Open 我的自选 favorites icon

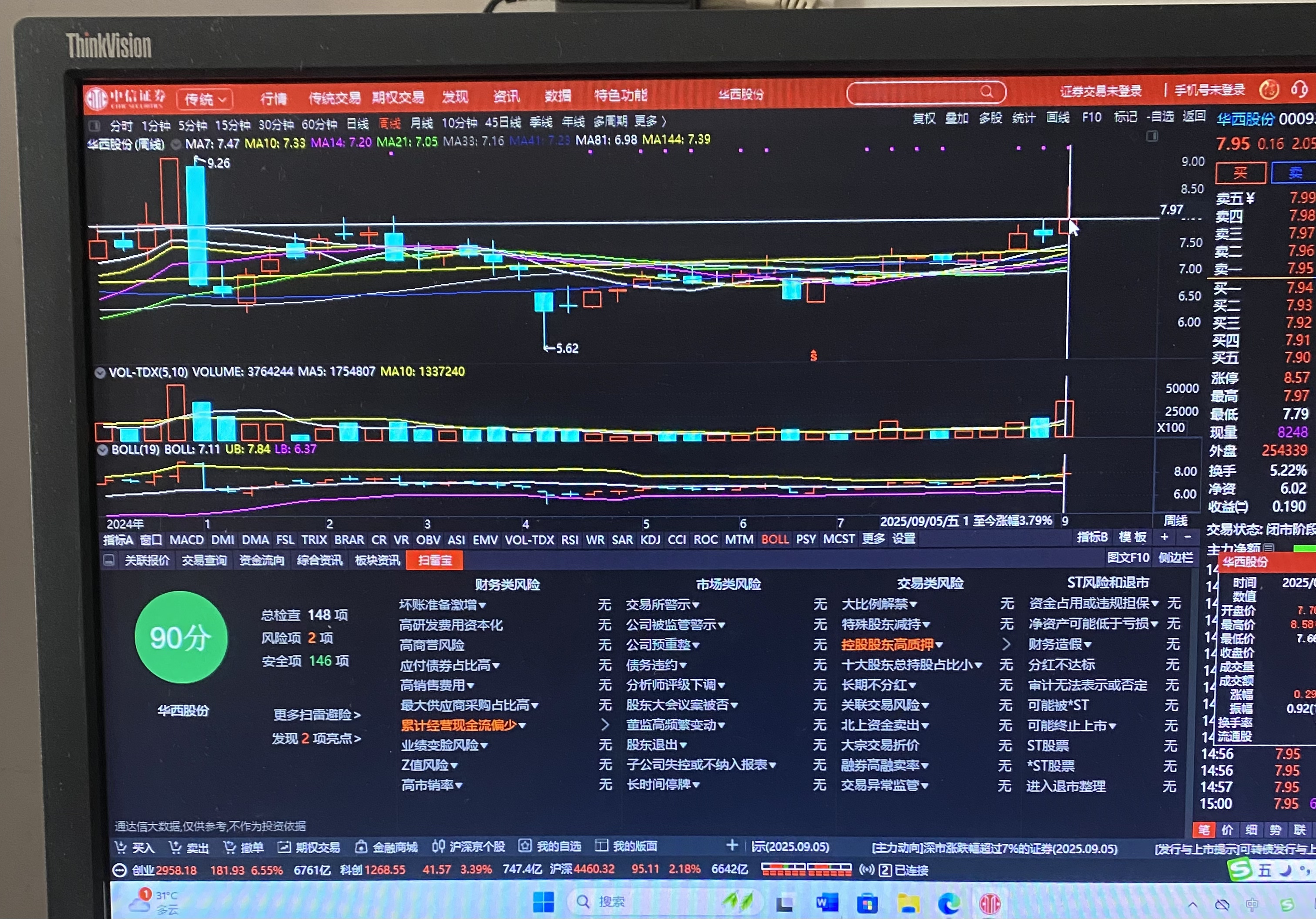tap(524, 845)
